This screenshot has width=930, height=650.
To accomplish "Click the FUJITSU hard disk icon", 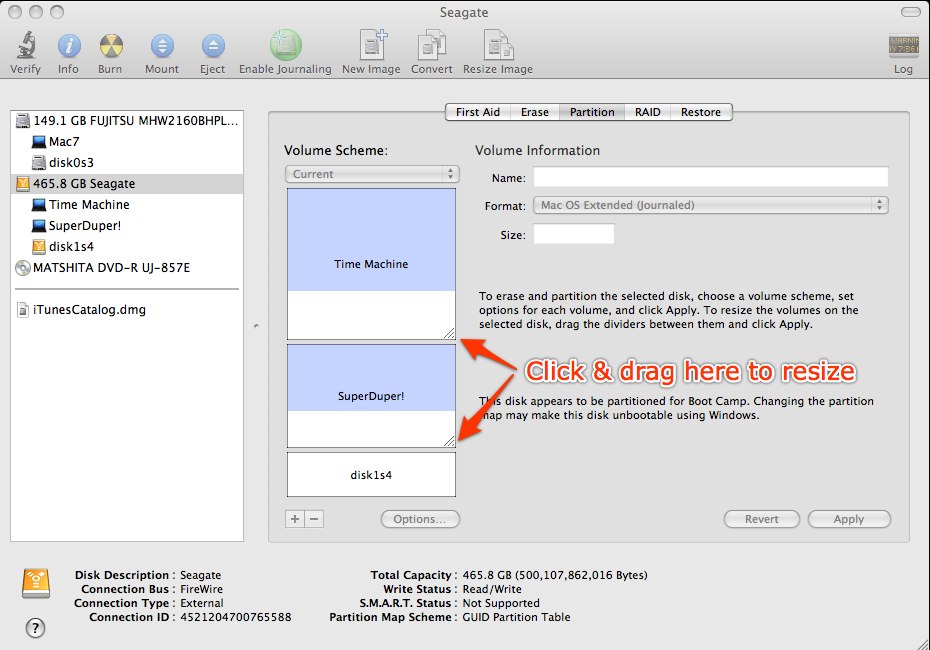I will 23,121.
